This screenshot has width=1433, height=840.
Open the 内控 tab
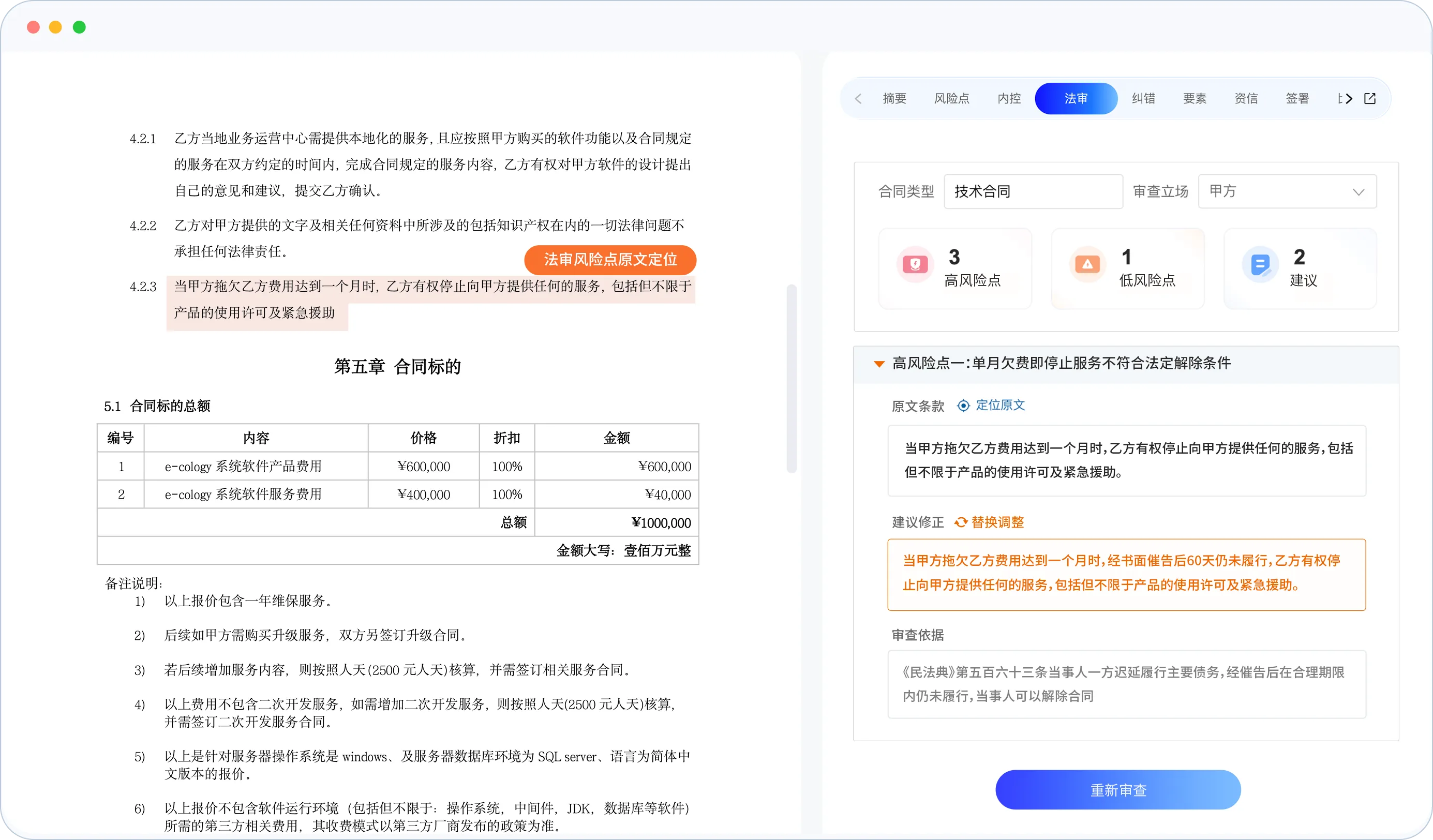[1009, 99]
